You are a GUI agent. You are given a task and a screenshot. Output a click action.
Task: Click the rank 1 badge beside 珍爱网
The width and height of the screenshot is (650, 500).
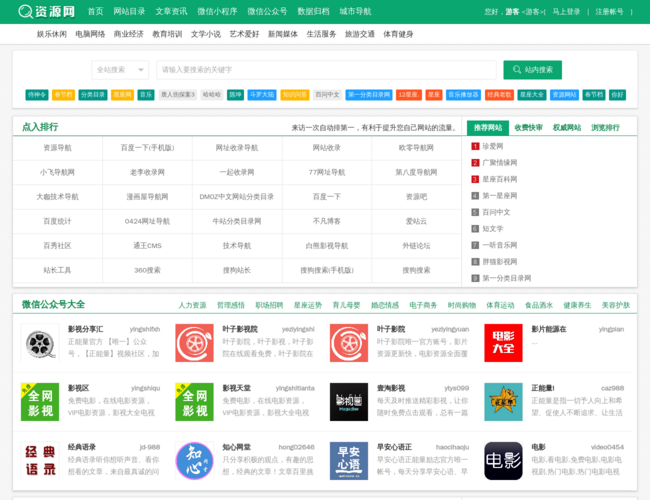tap(475, 146)
